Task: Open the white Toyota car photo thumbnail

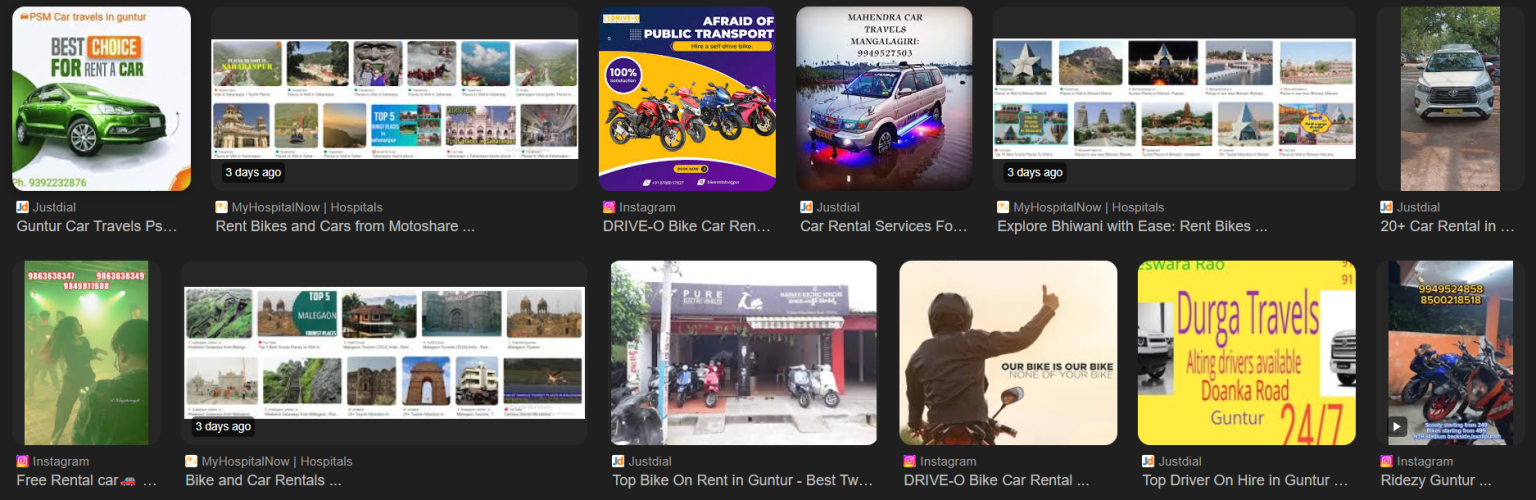Action: [1450, 98]
